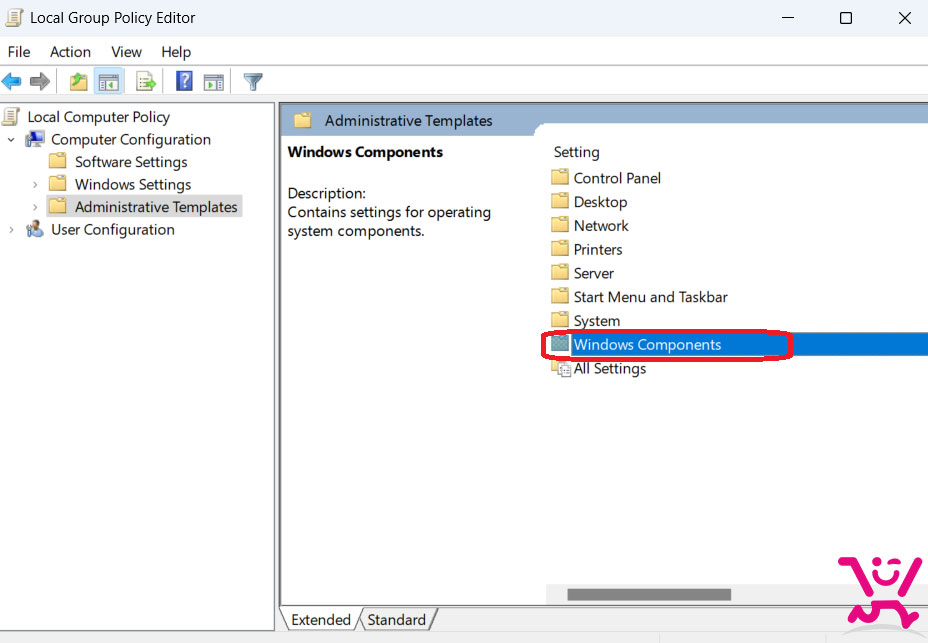Screen dimensions: 928x643
Task: Select Software Settings in the tree
Action: 131,162
